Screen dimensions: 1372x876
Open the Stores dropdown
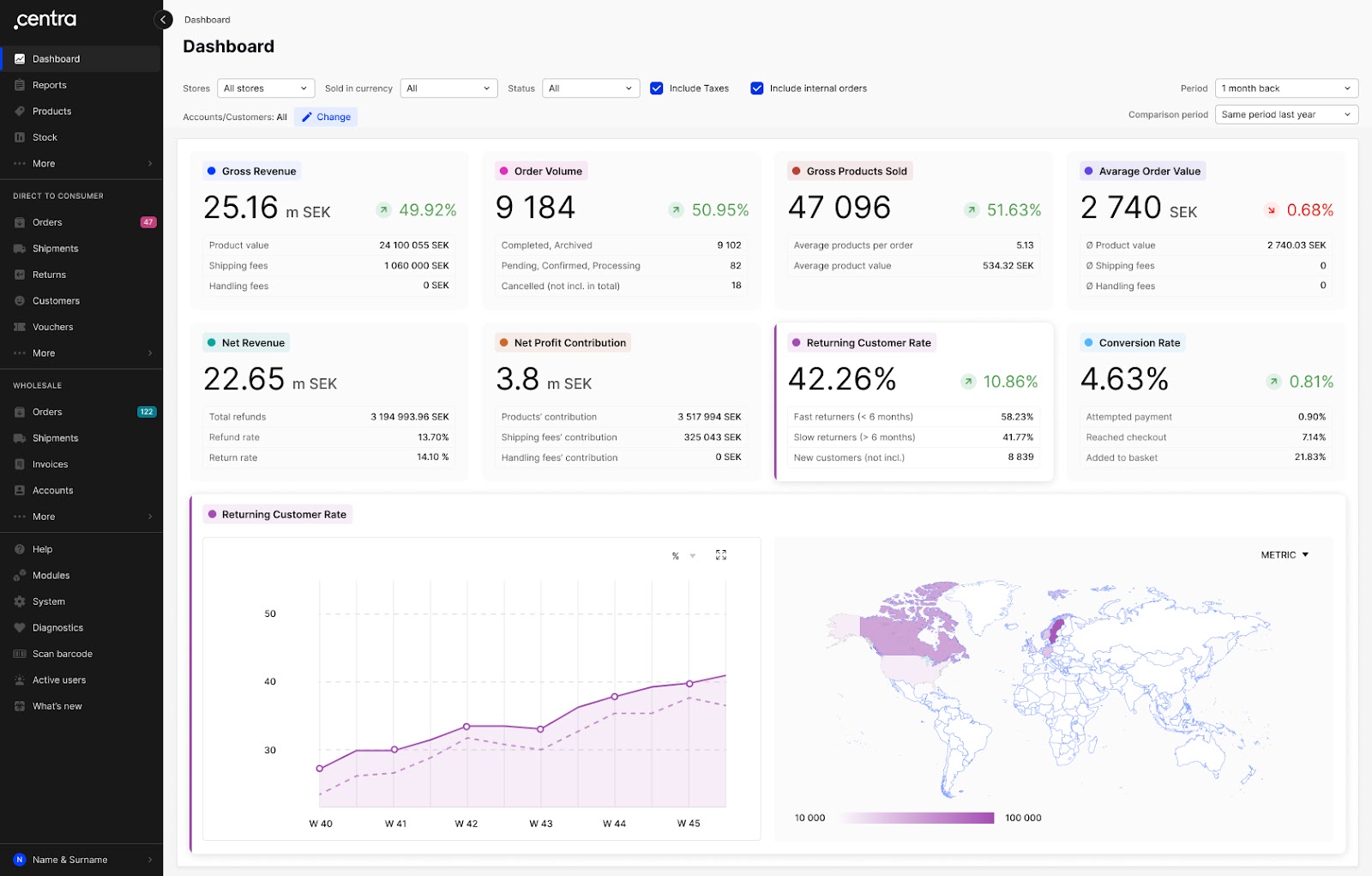point(266,88)
